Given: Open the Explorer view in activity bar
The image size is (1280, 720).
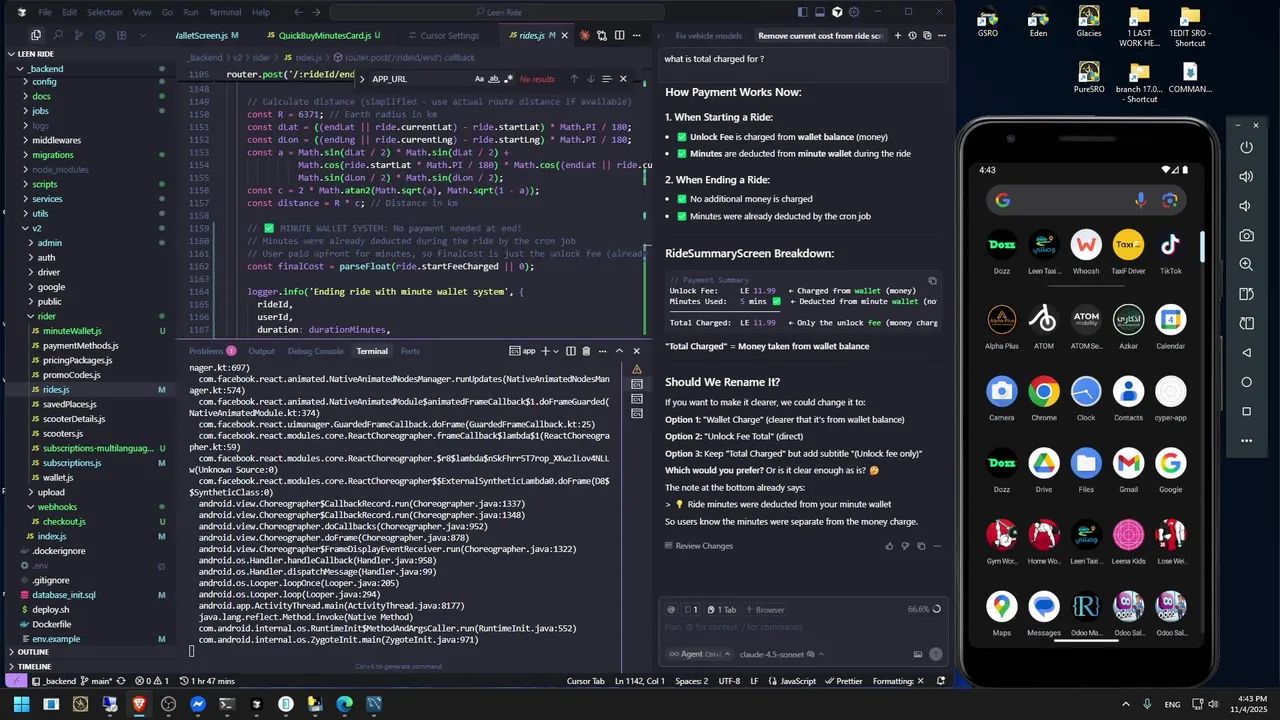Looking at the screenshot, I should click(35, 35).
